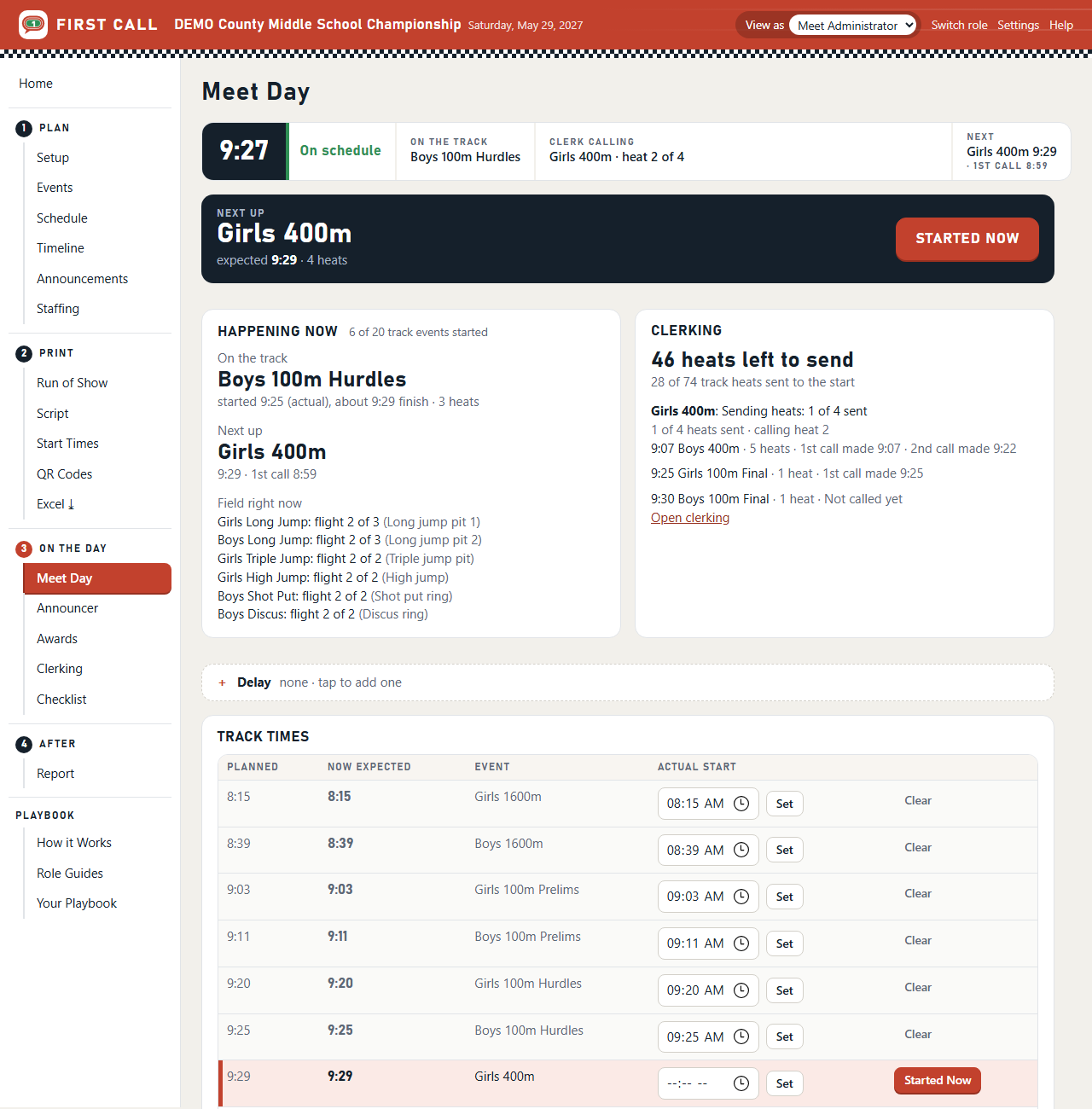The height and width of the screenshot is (1109, 1092).
Task: Open the clock picker for Girls 100m Prelims
Action: pyautogui.click(x=741, y=897)
